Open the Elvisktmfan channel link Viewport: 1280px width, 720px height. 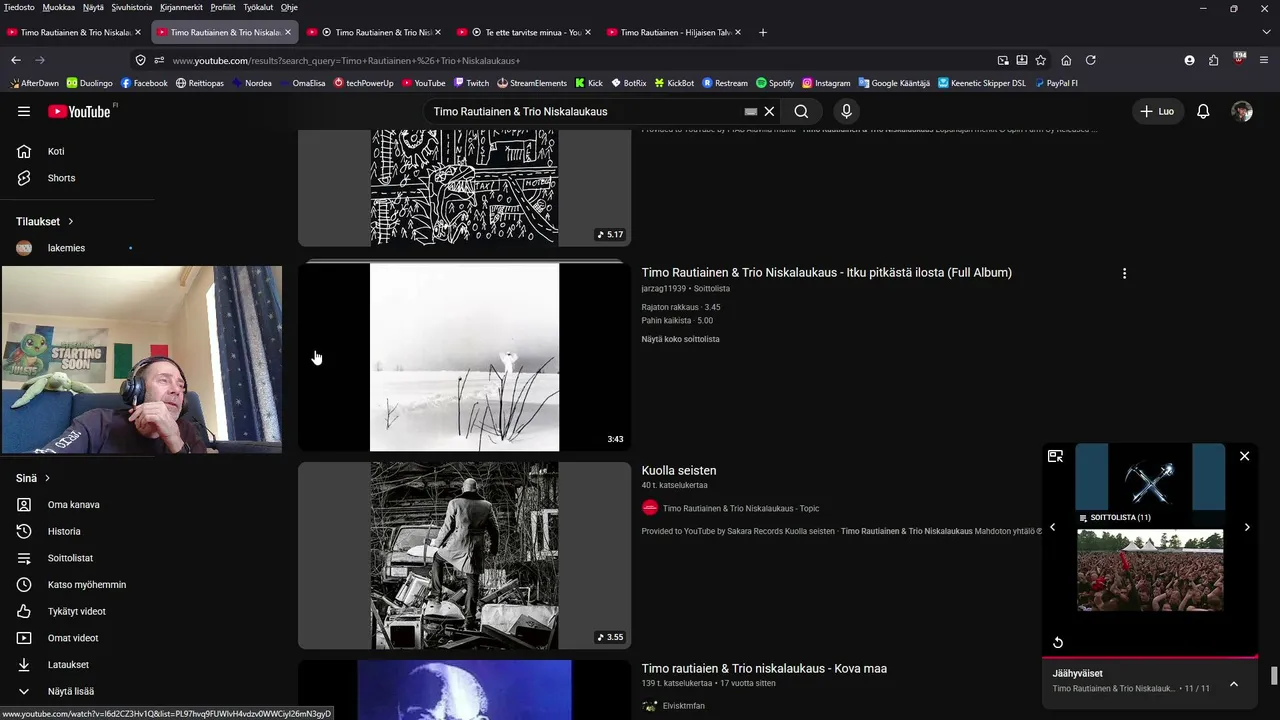pyautogui.click(x=684, y=706)
